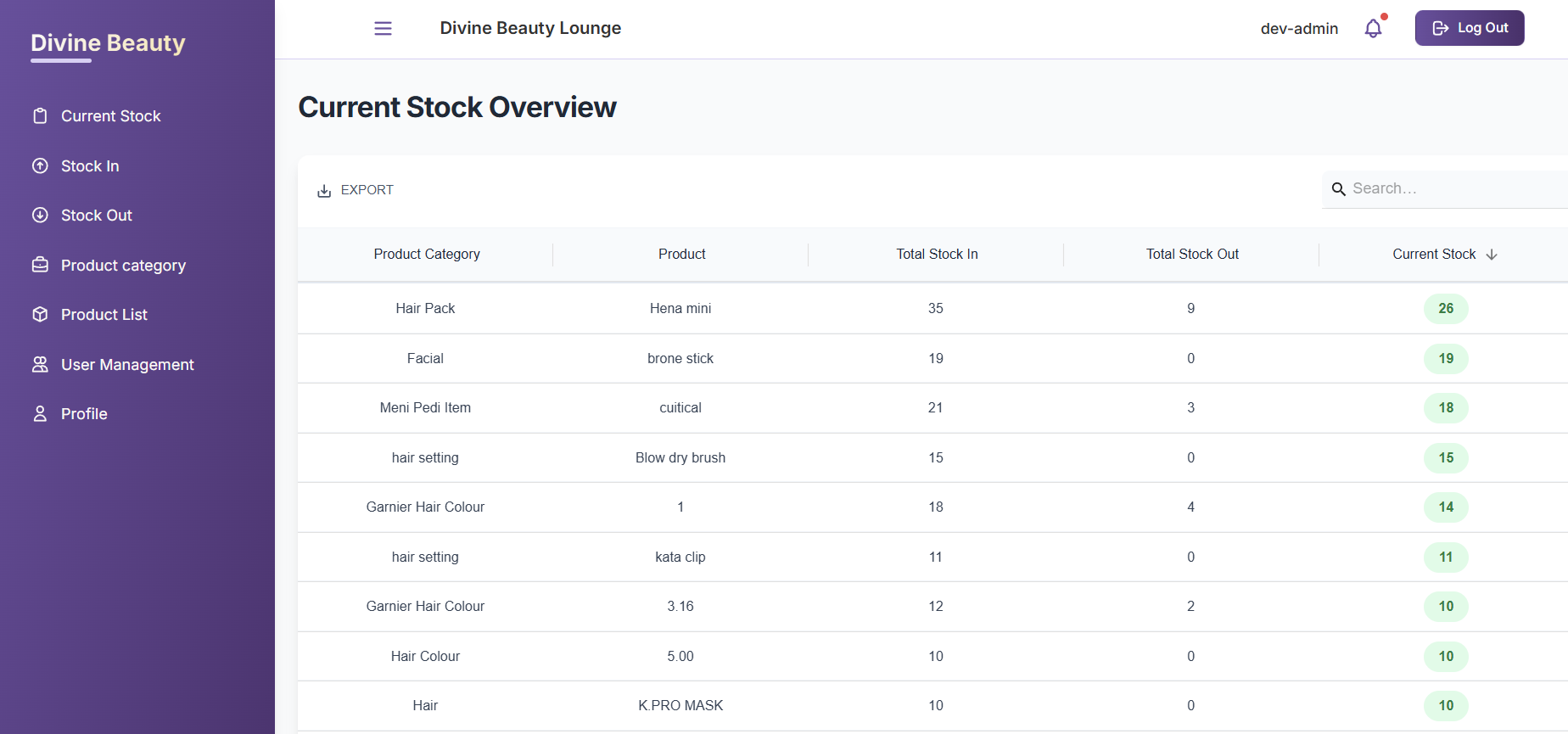Click the search magnifier icon

click(1338, 189)
